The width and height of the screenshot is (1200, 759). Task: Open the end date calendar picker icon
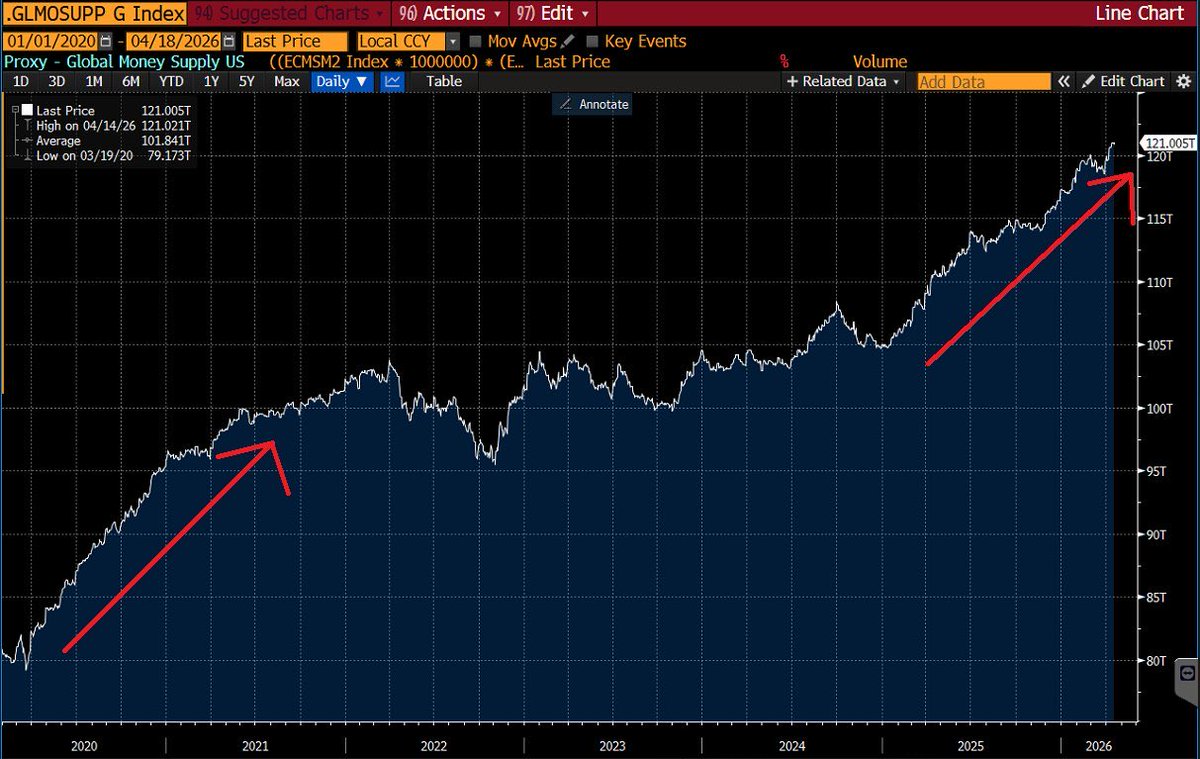click(231, 42)
